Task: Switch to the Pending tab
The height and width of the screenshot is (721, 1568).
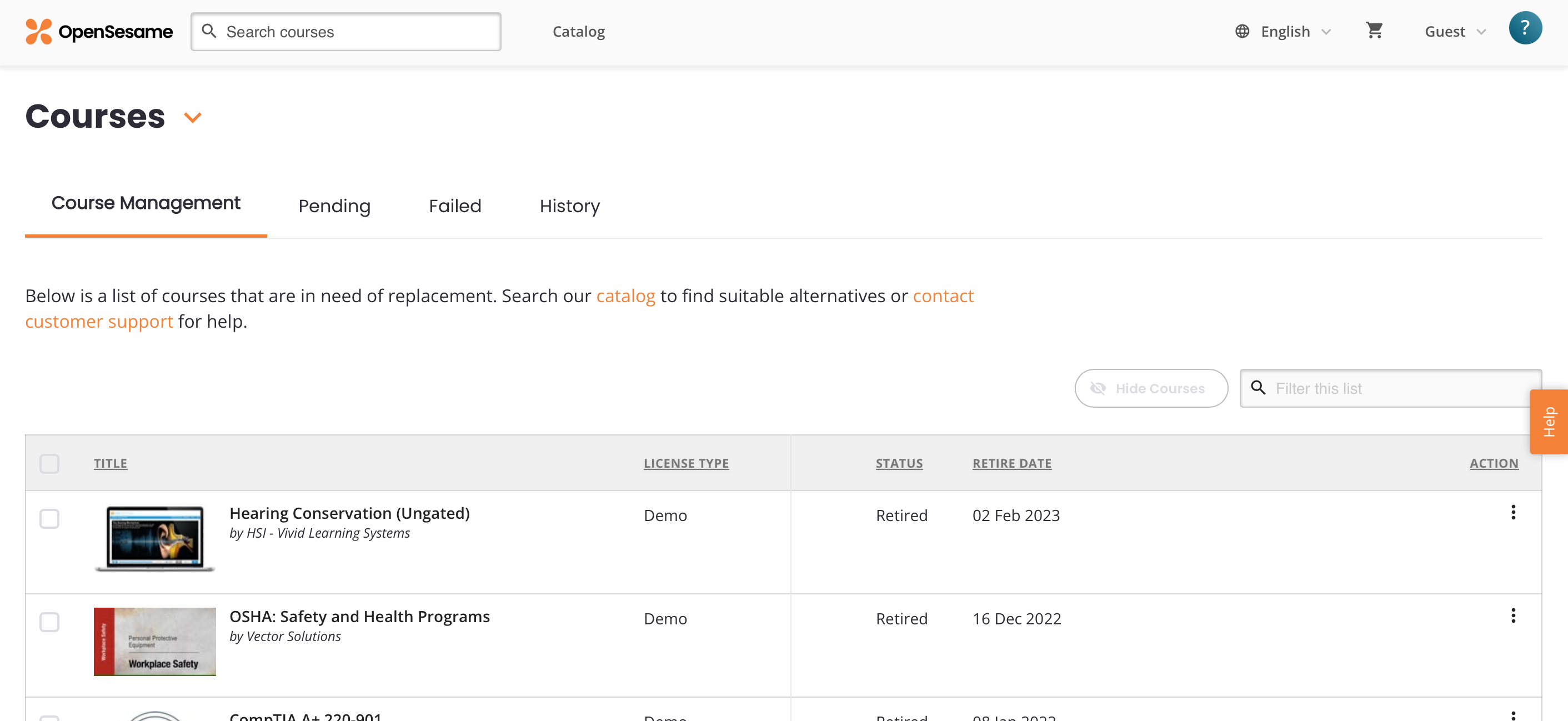Action: [334, 206]
